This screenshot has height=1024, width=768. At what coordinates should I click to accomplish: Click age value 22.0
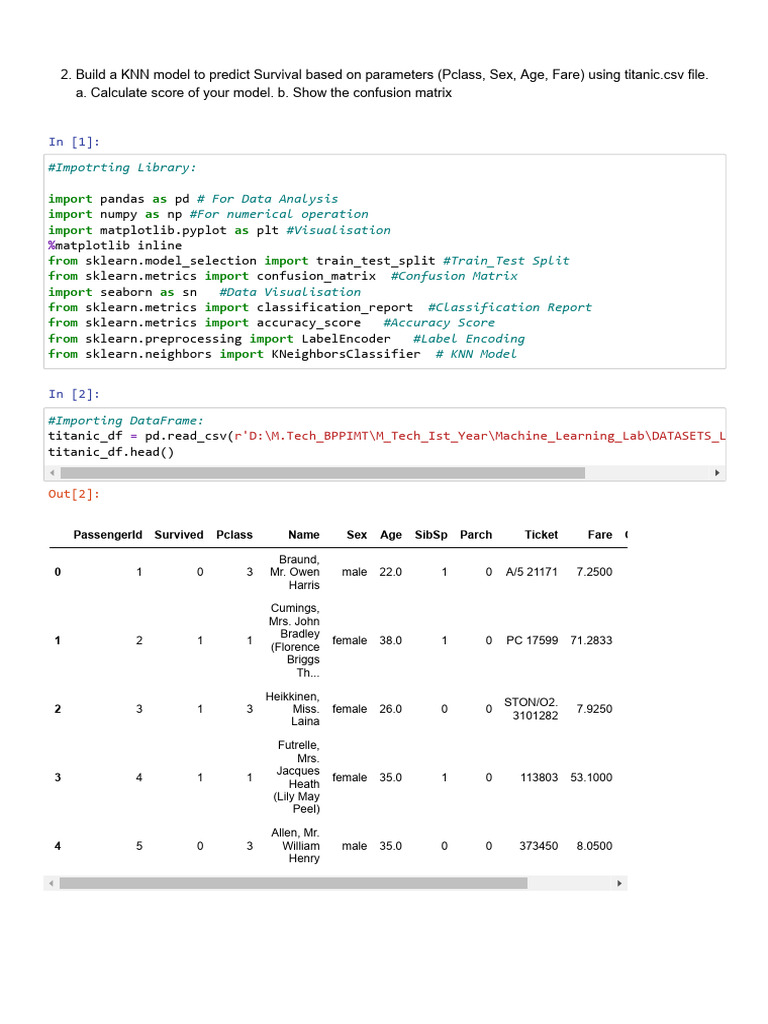click(x=391, y=572)
